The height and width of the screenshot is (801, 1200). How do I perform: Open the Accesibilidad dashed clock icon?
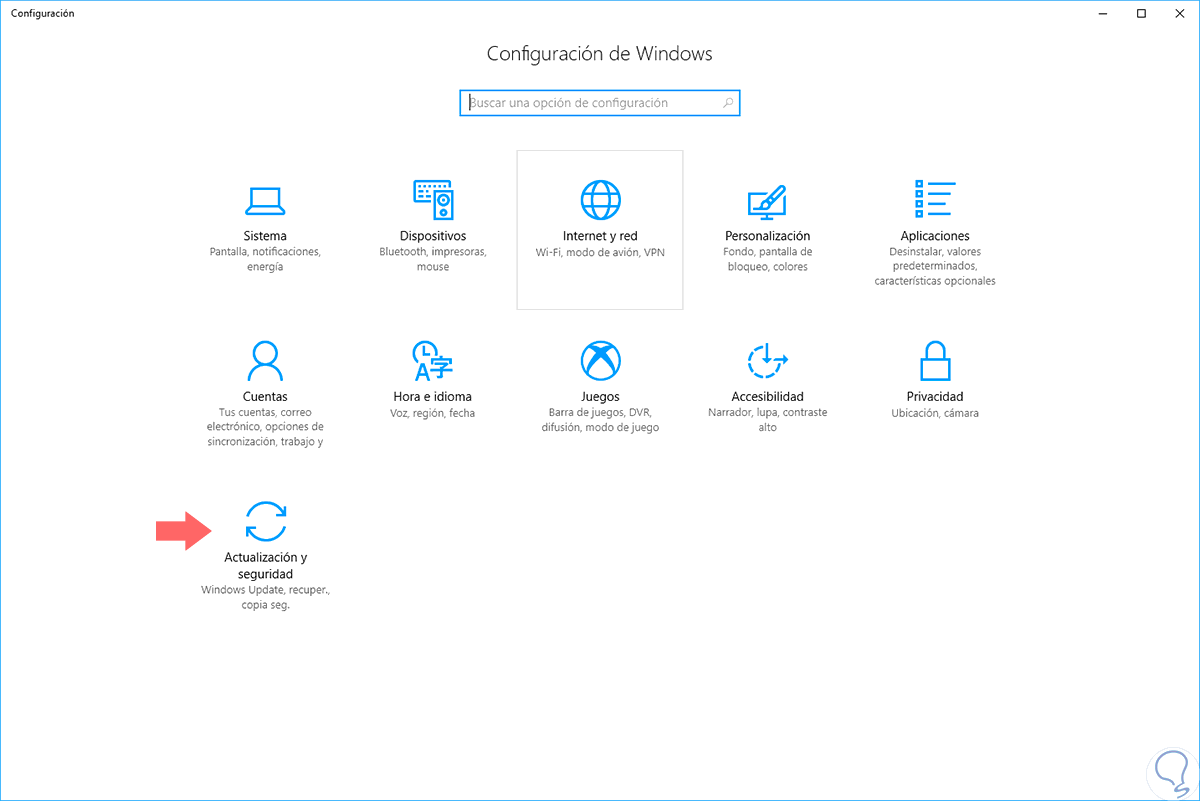(x=767, y=360)
